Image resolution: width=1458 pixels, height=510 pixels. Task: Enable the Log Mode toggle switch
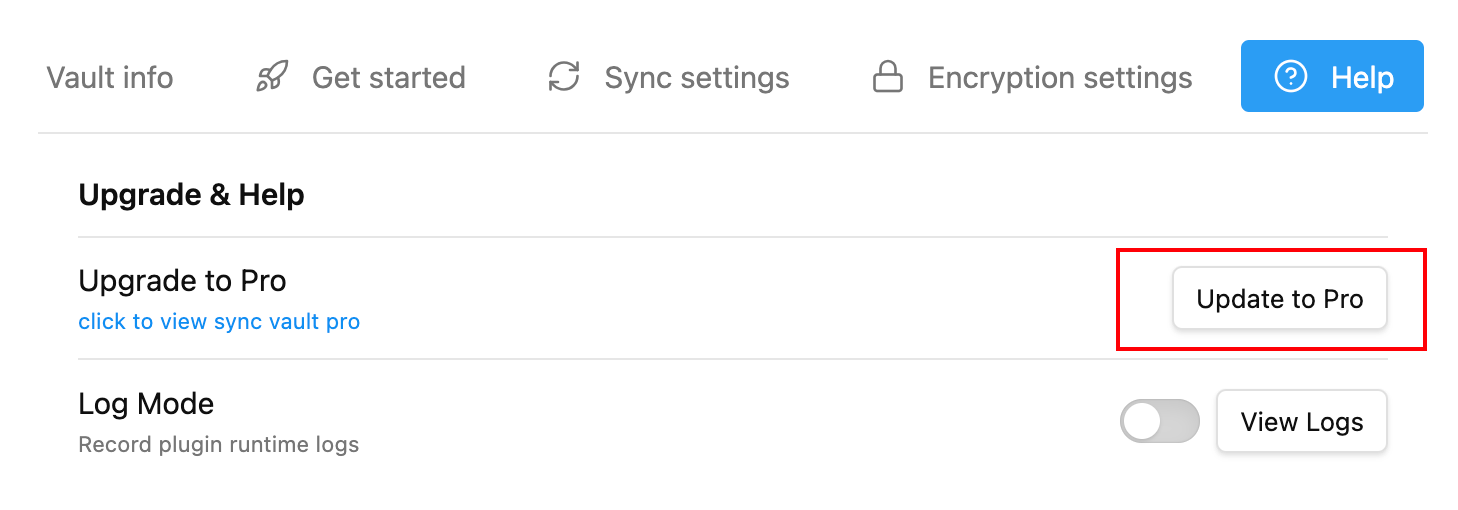coord(1159,421)
